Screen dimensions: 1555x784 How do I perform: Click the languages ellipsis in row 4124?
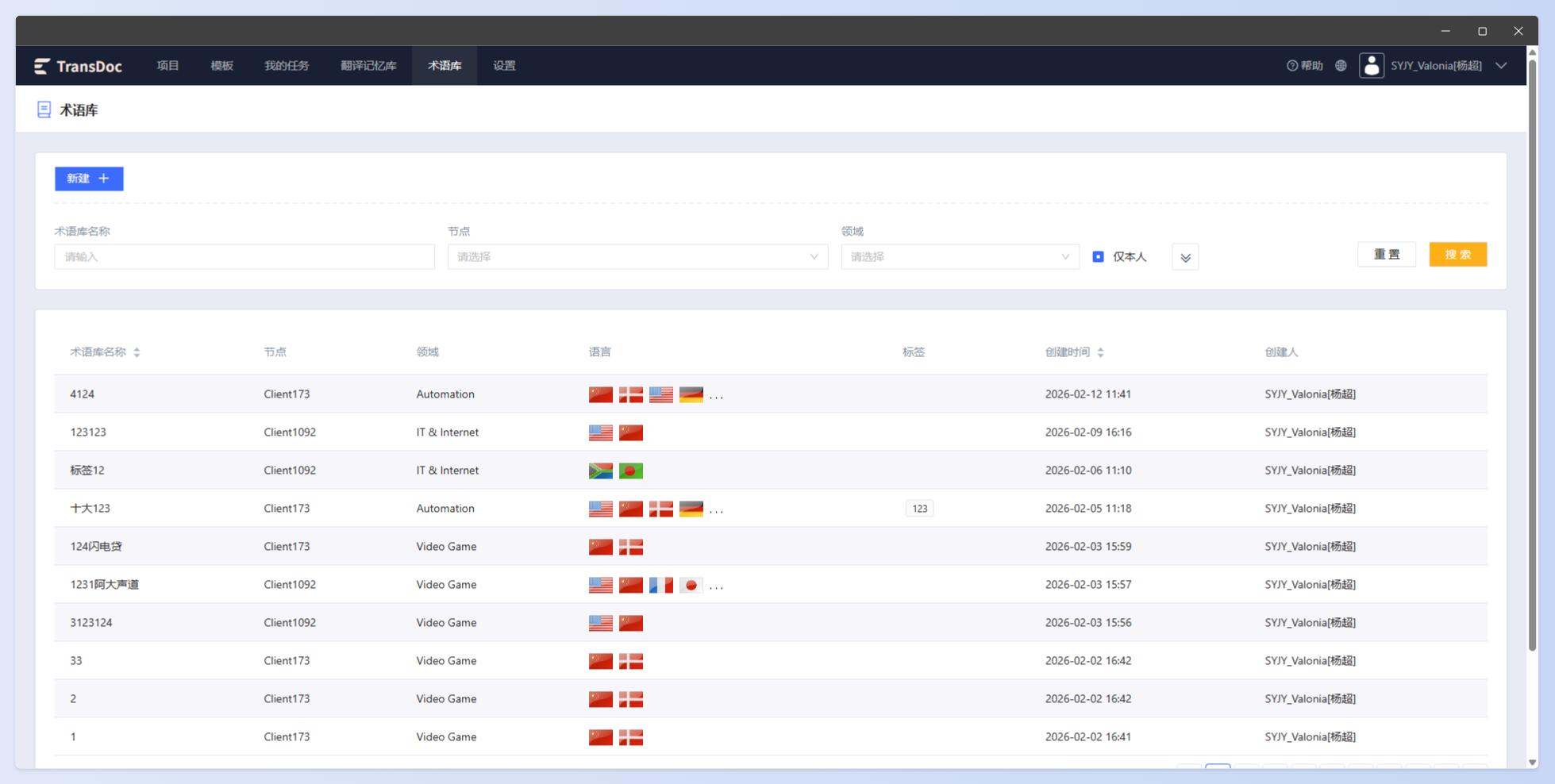(x=716, y=396)
